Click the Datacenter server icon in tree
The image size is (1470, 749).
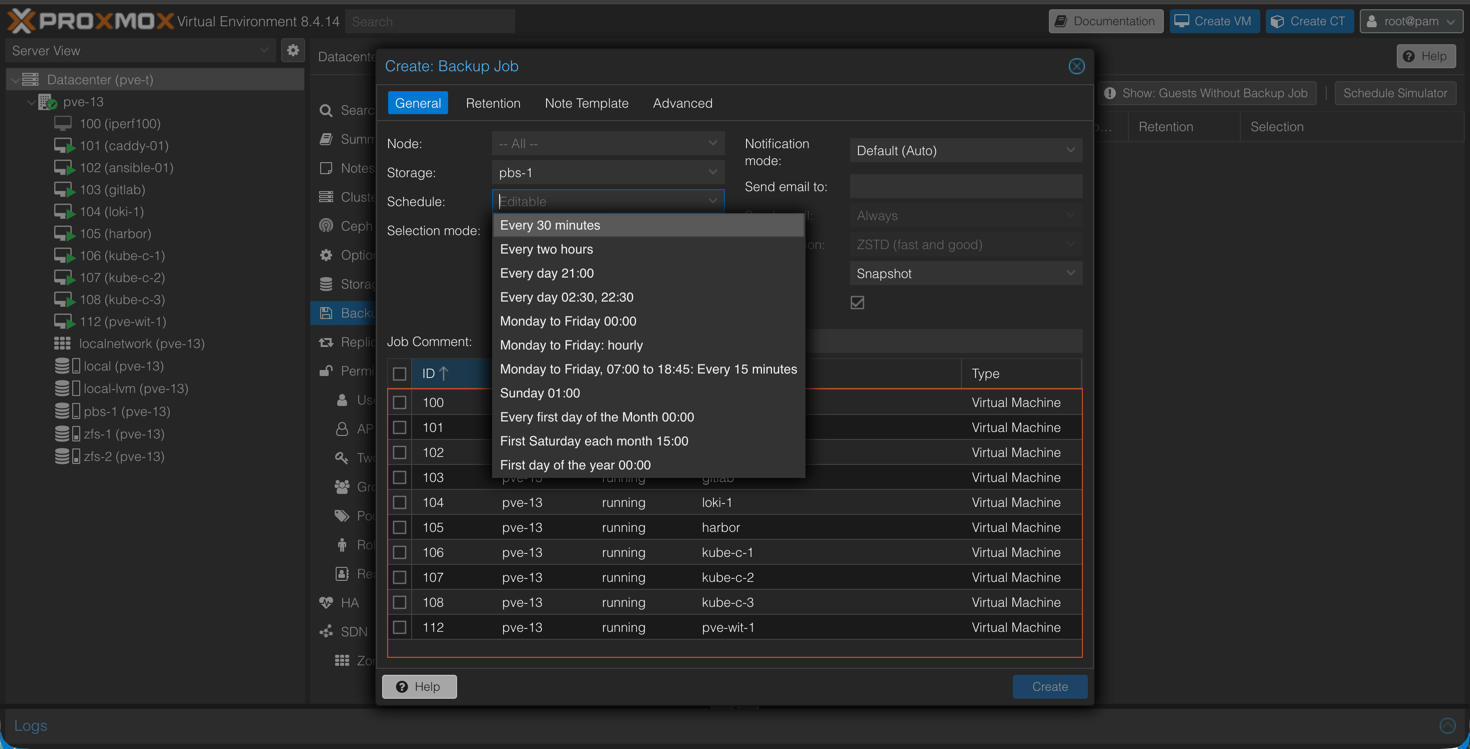pos(31,79)
